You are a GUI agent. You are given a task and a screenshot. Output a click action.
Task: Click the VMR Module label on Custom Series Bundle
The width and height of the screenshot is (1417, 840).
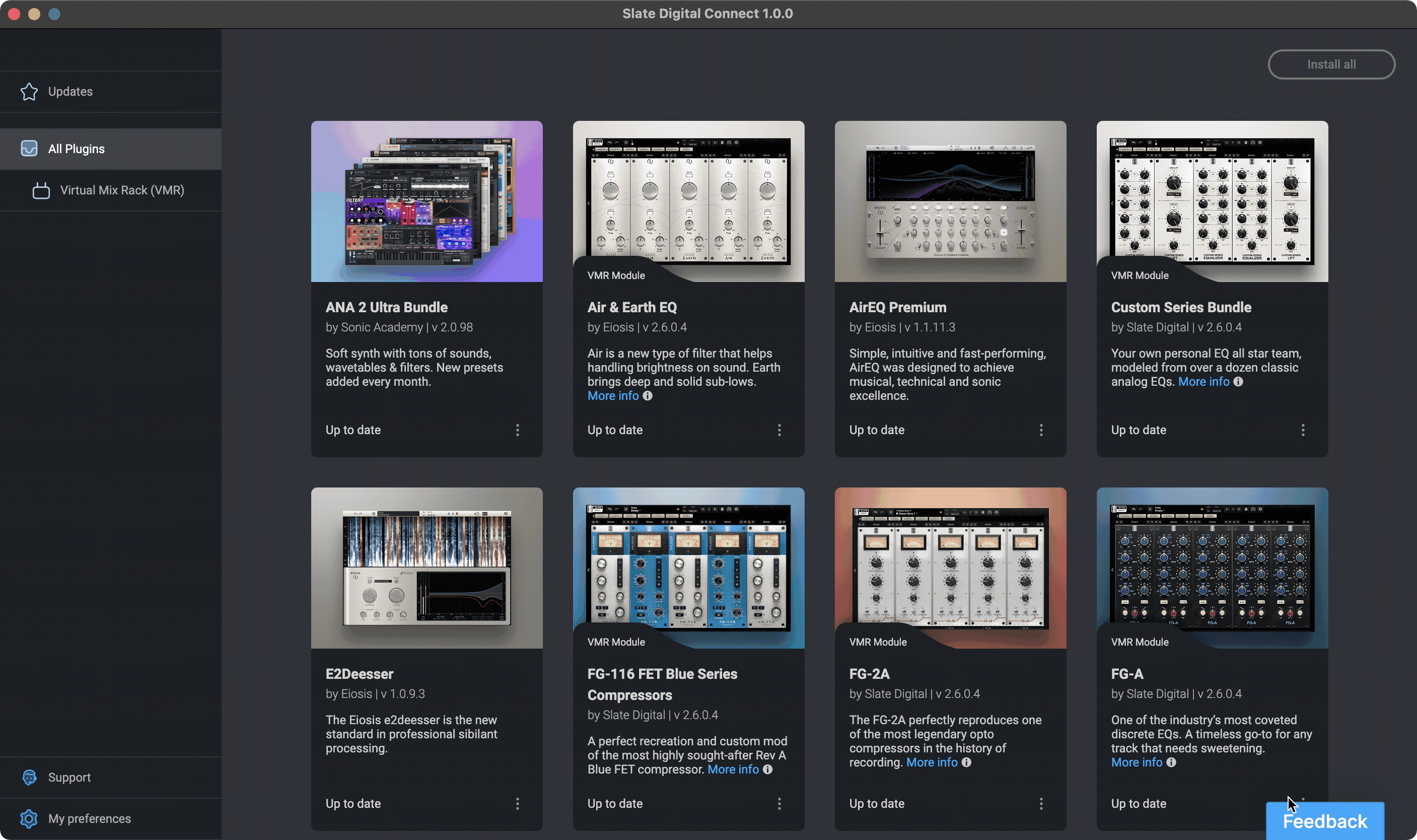click(1140, 275)
